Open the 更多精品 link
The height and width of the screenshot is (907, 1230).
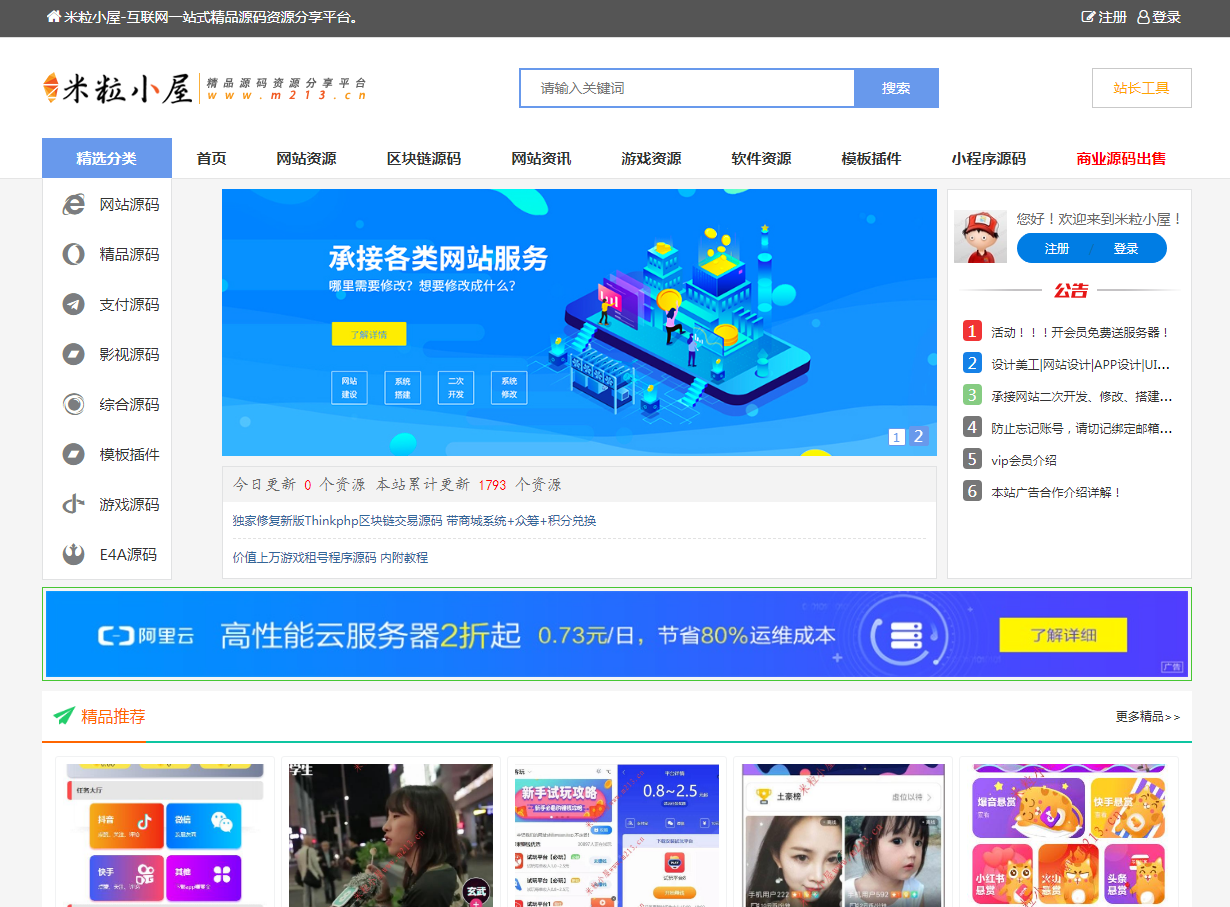click(1147, 717)
